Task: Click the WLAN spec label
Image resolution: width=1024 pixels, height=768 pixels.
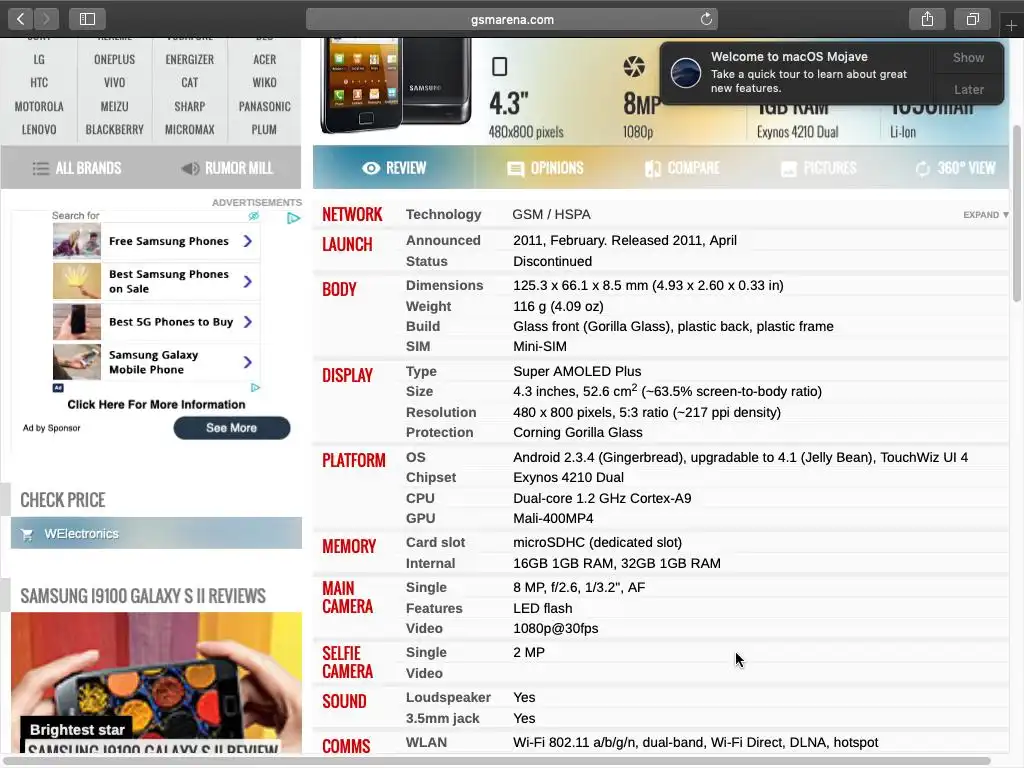Action: click(x=426, y=743)
